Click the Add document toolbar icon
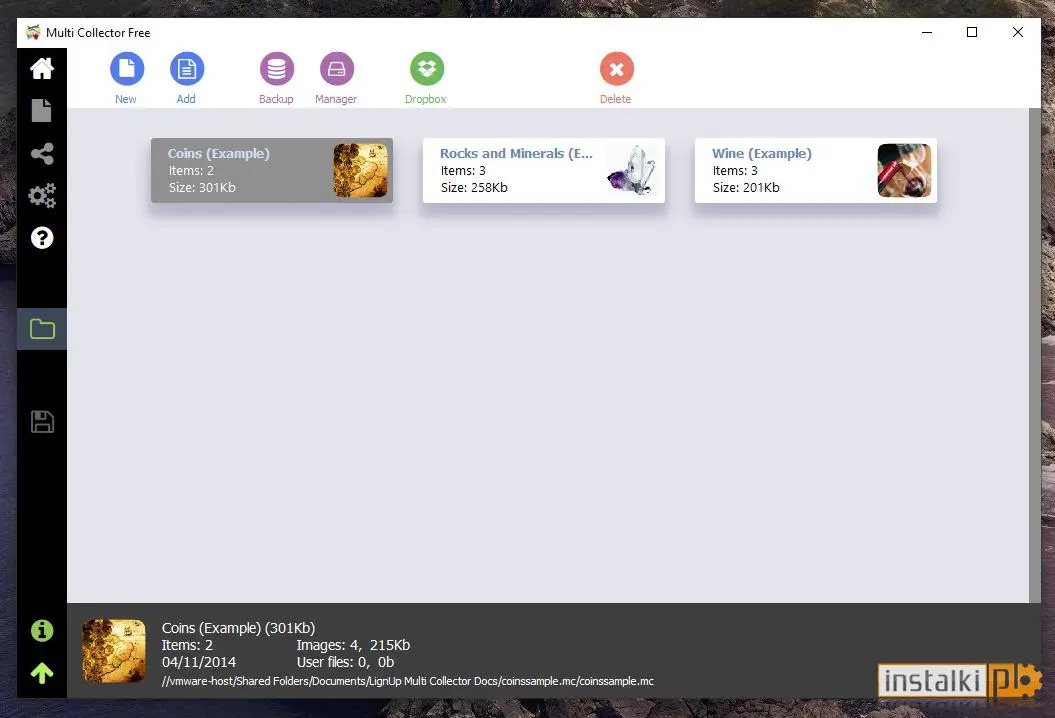The image size is (1055, 718). (186, 69)
